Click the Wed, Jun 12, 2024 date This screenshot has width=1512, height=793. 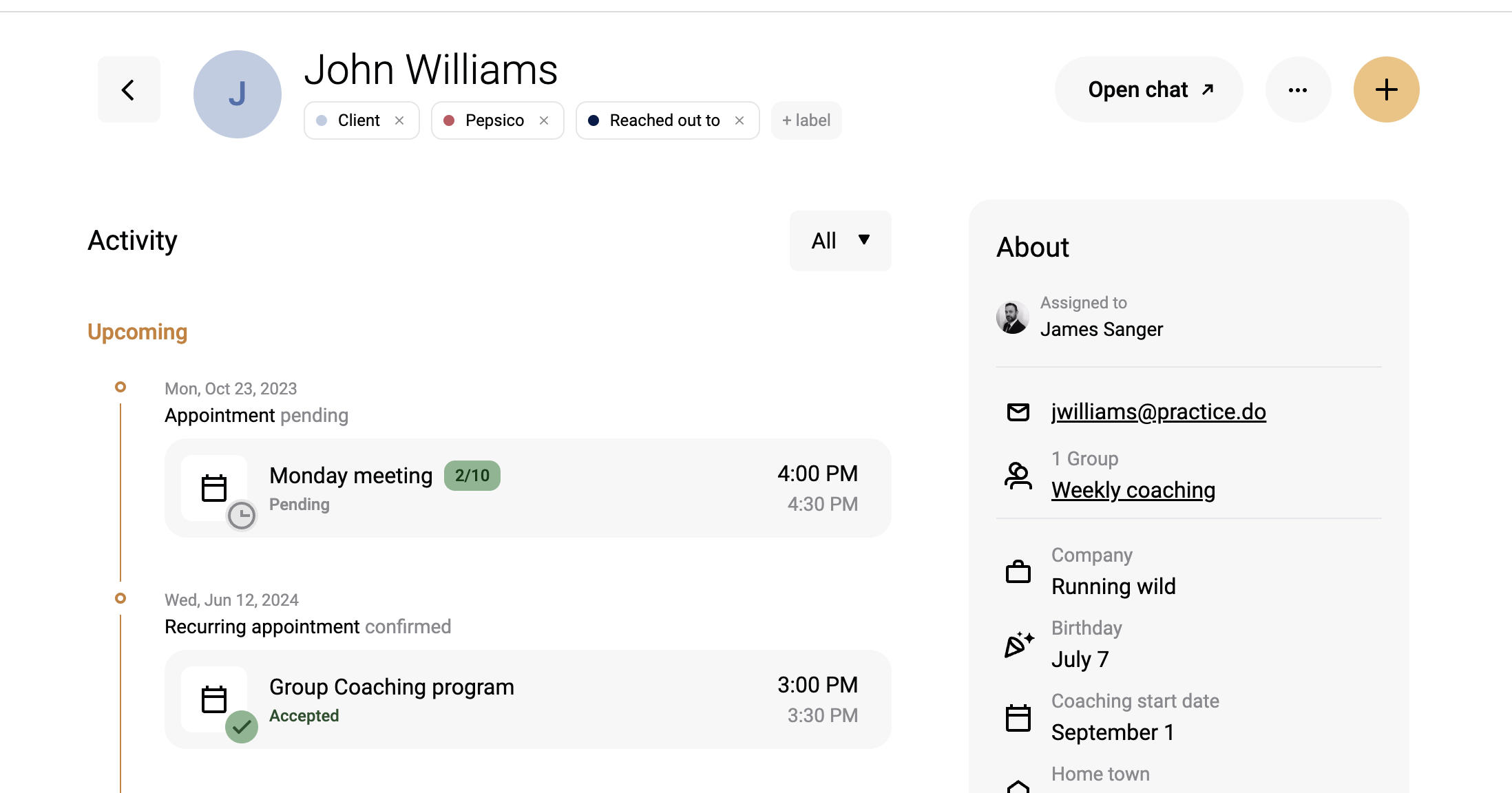pyautogui.click(x=231, y=600)
